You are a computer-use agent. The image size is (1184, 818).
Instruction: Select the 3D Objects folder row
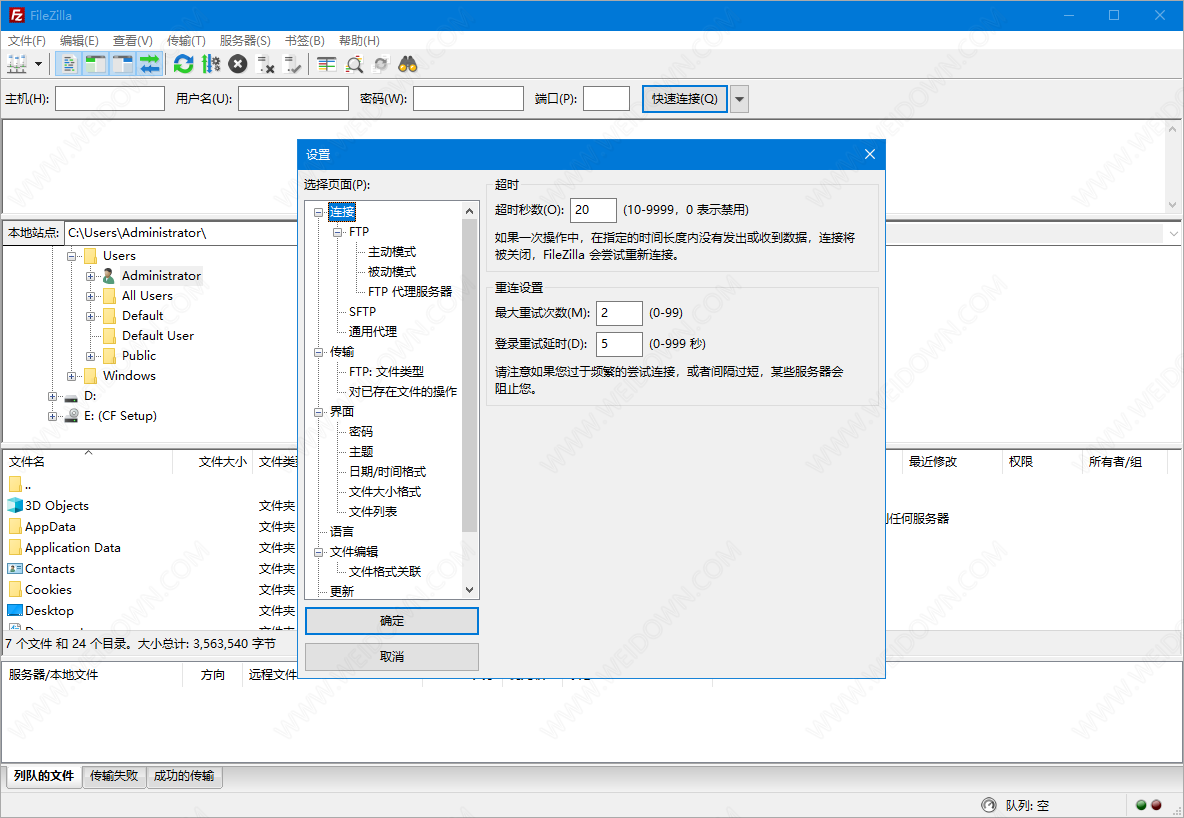[57, 505]
